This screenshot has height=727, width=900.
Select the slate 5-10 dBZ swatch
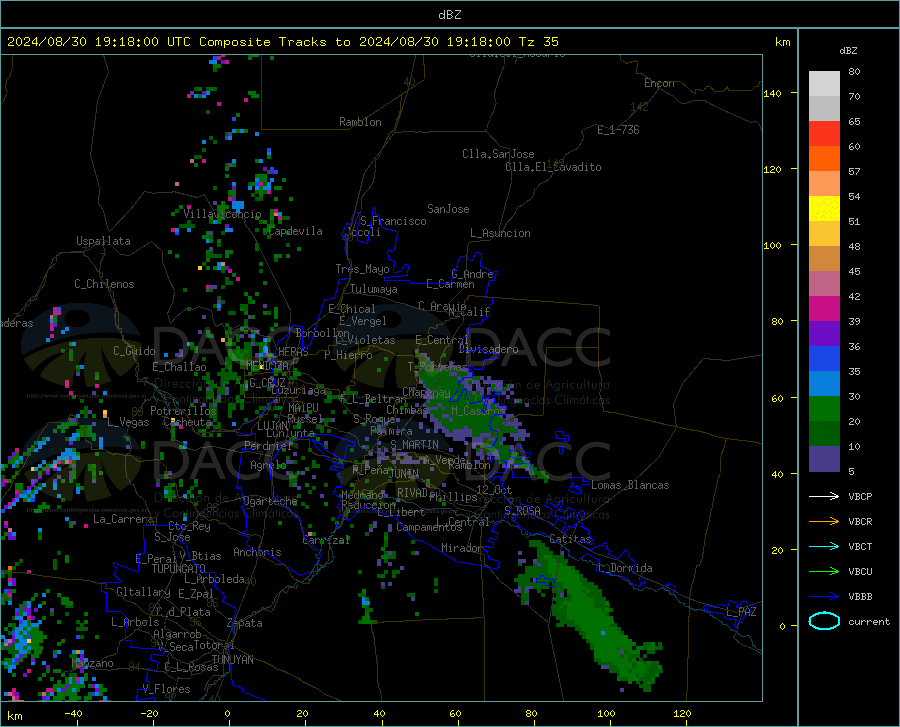coord(824,459)
